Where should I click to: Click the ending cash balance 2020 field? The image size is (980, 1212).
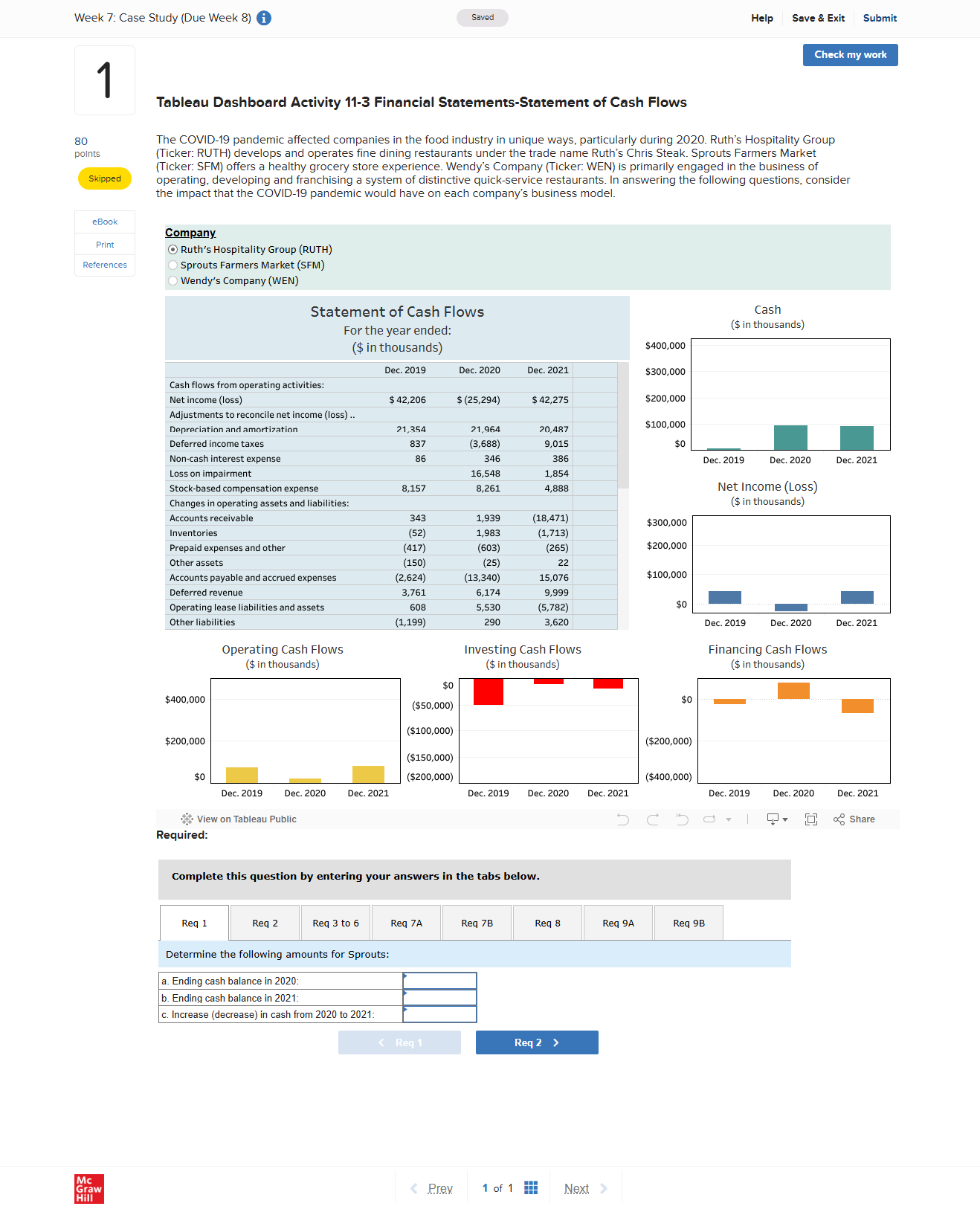click(439, 981)
